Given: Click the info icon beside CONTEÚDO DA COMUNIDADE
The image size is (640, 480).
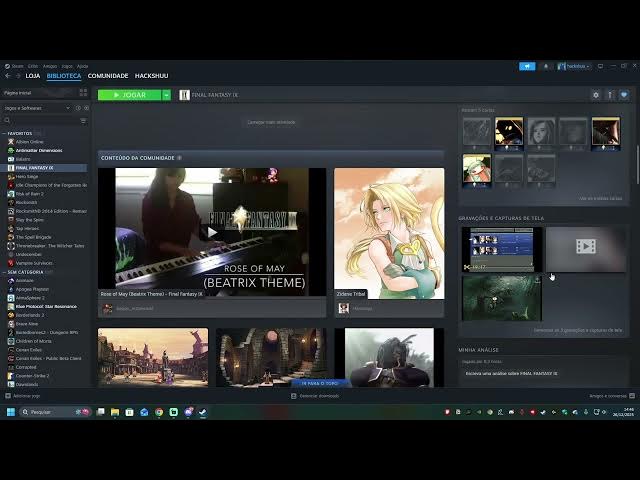Looking at the screenshot, I should [x=179, y=158].
